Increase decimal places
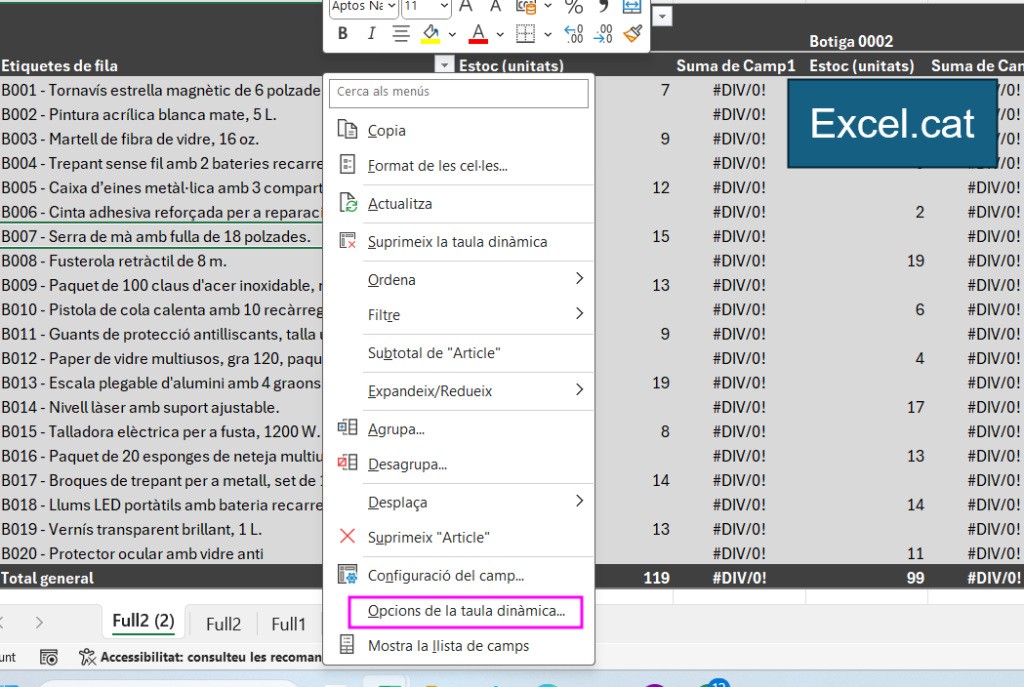1024x687 pixels. [573, 33]
